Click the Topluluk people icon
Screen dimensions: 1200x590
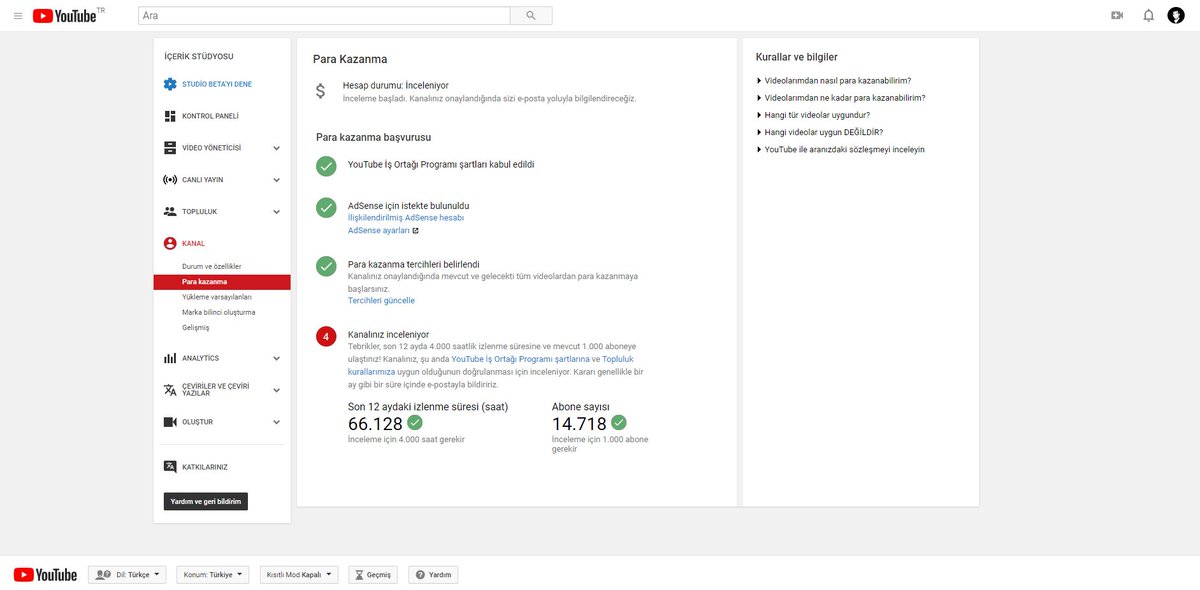point(170,212)
